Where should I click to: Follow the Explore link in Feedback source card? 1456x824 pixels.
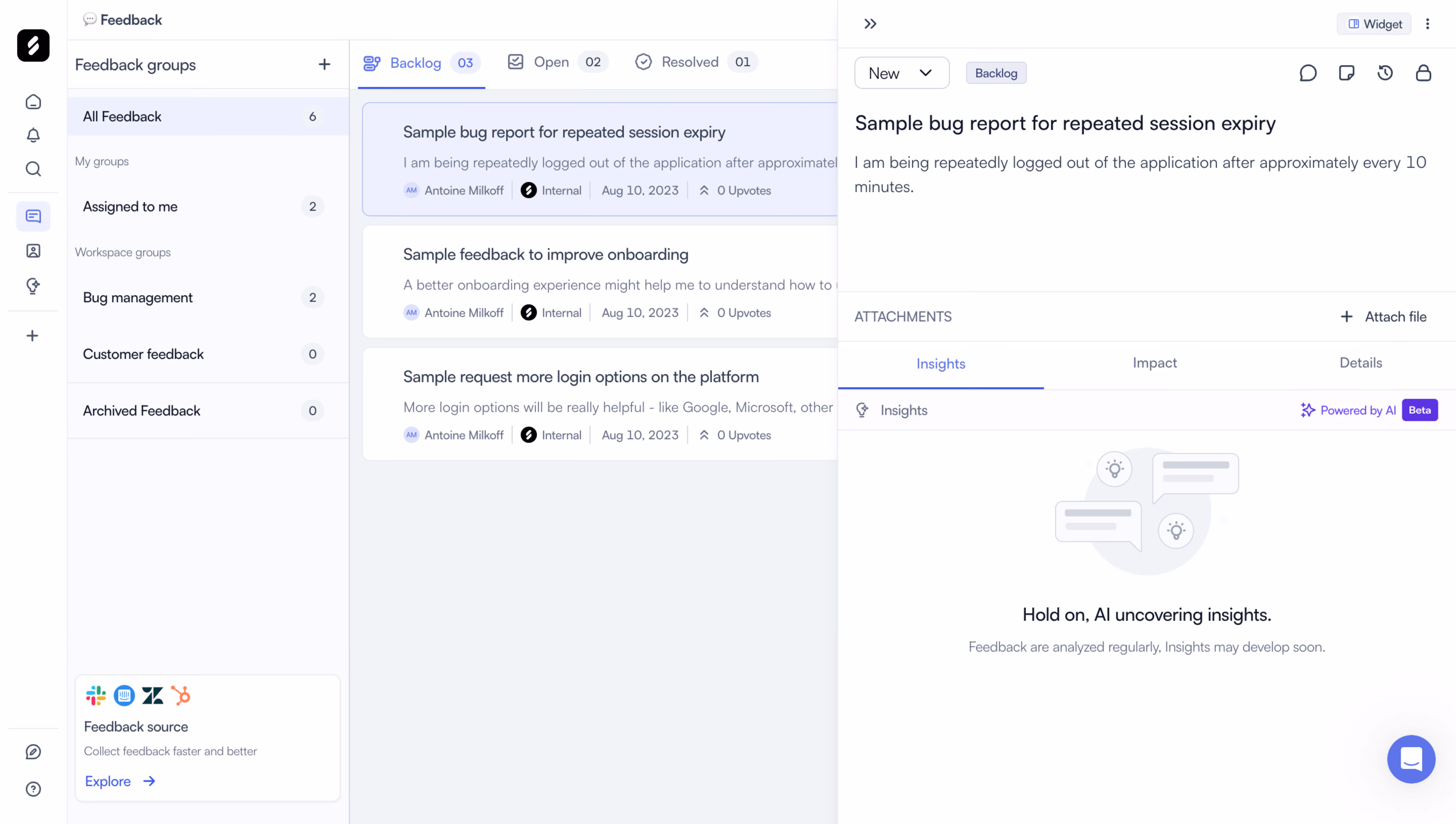point(120,781)
